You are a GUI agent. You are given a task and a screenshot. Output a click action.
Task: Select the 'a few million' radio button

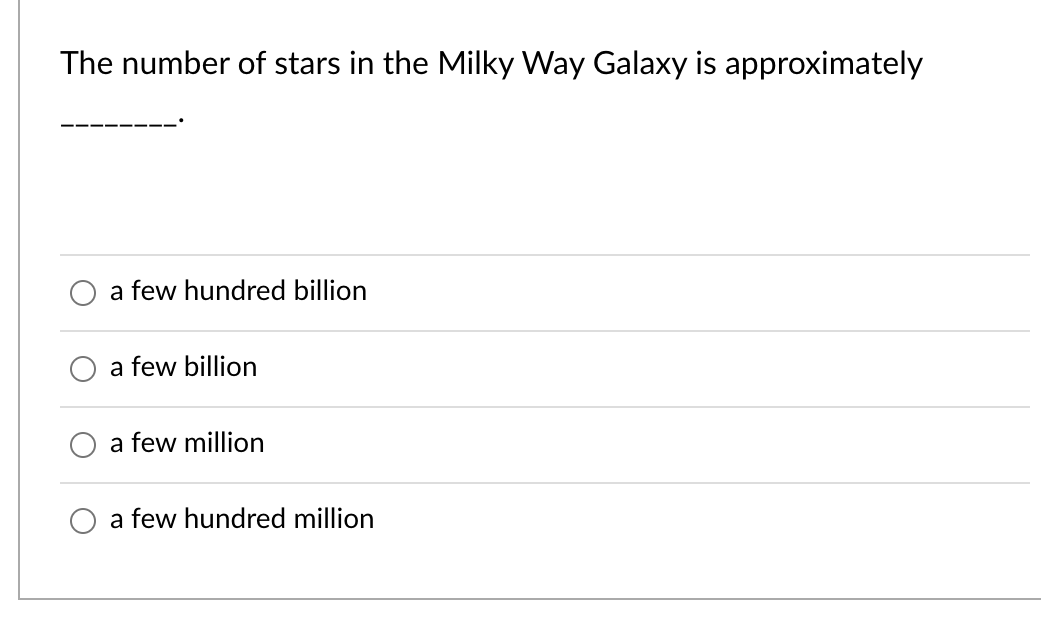[x=83, y=445]
